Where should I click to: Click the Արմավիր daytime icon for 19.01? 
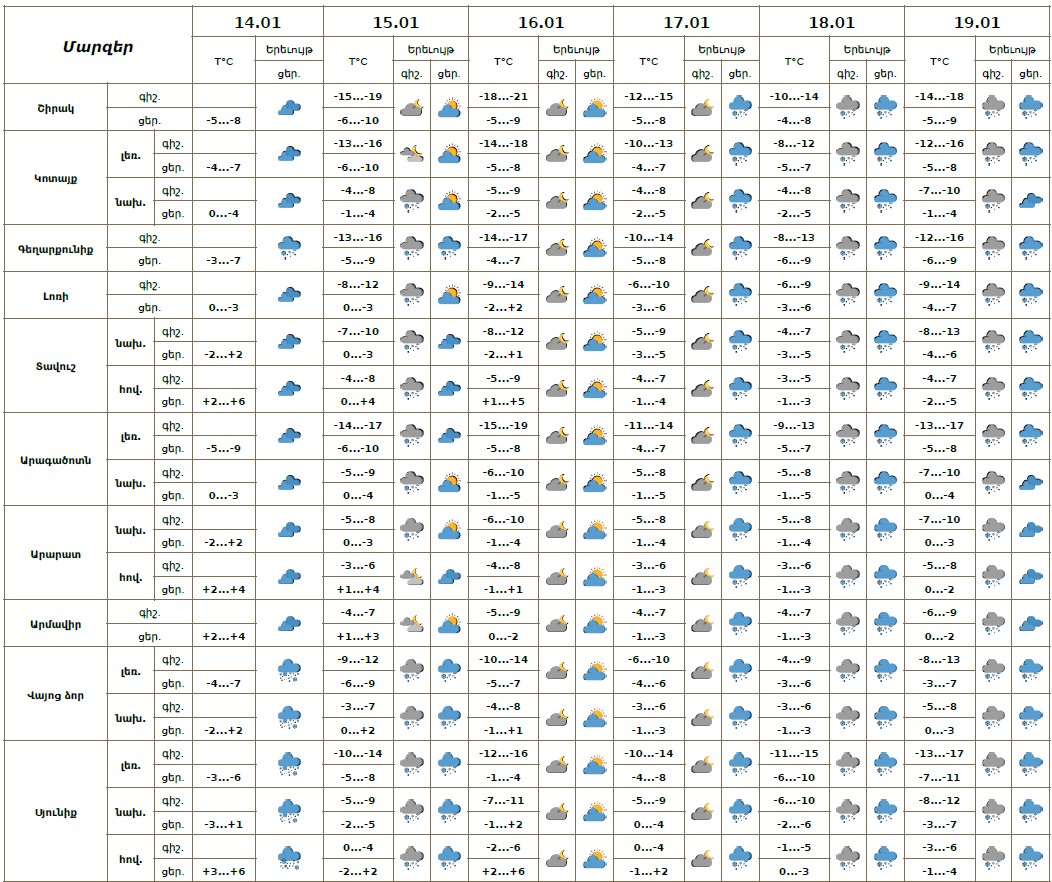pyautogui.click(x=1030, y=623)
